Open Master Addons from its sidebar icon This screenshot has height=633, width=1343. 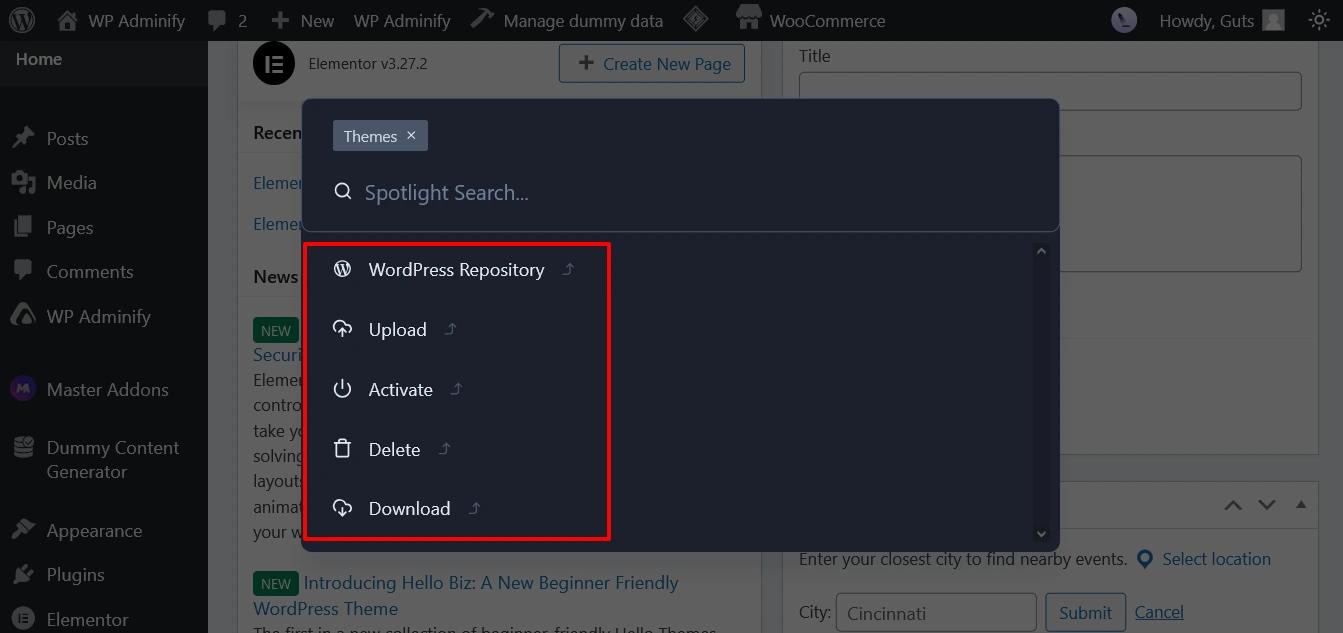[x=22, y=388]
